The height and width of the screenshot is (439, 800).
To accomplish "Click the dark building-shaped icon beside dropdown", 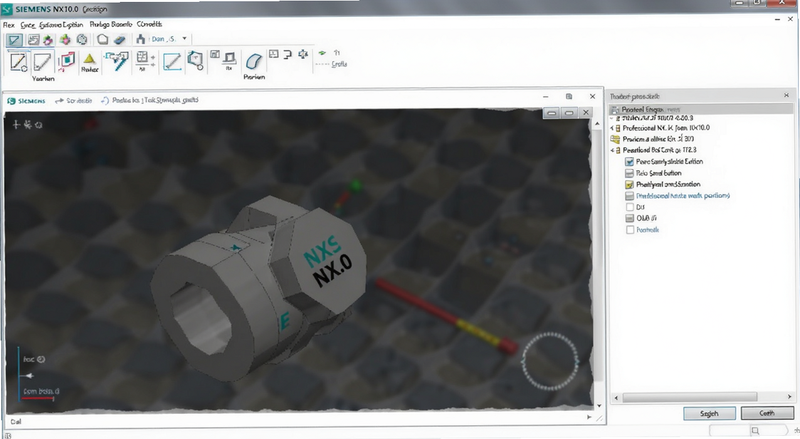I will click(141, 39).
